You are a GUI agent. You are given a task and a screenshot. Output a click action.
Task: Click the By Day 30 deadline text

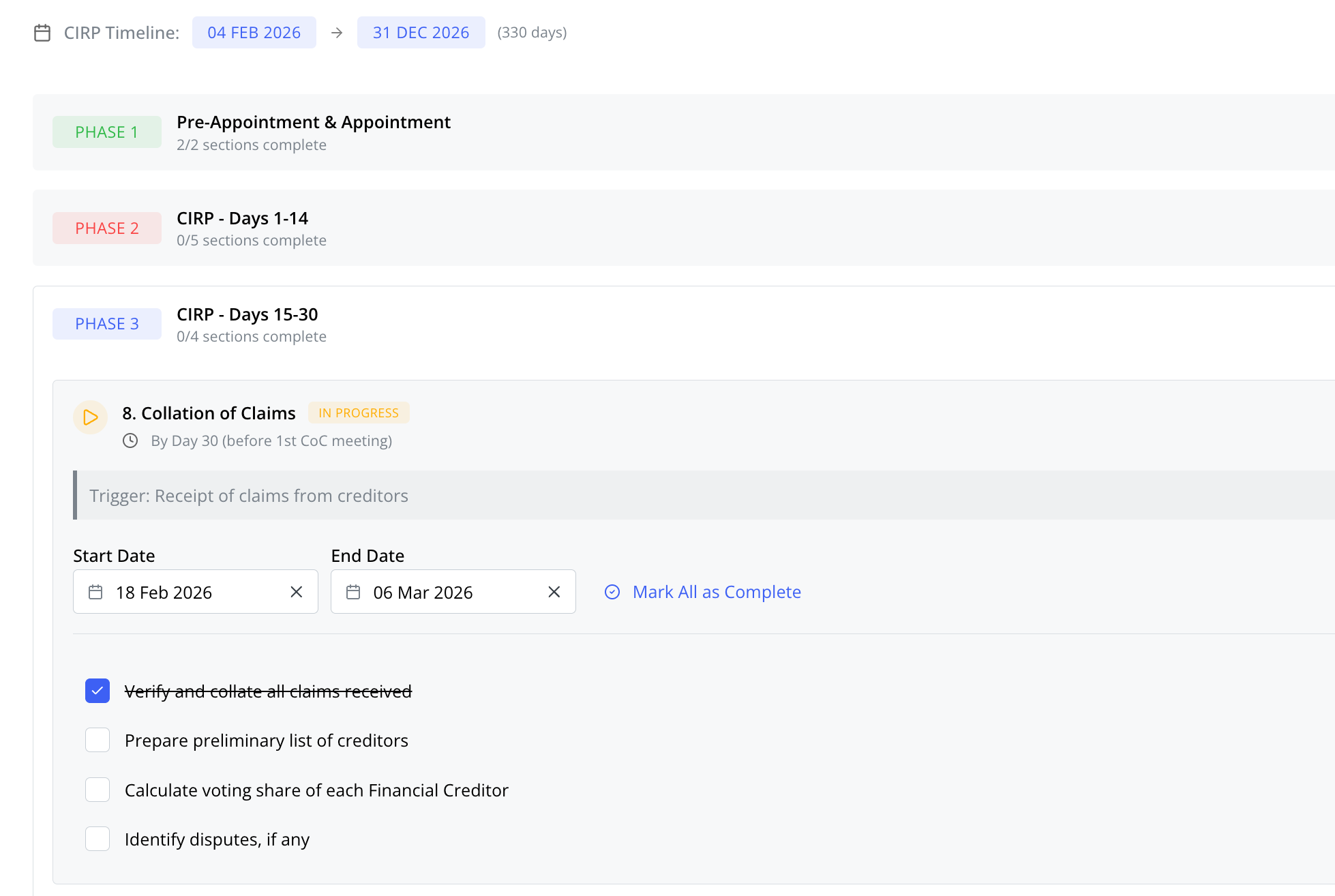tap(271, 440)
